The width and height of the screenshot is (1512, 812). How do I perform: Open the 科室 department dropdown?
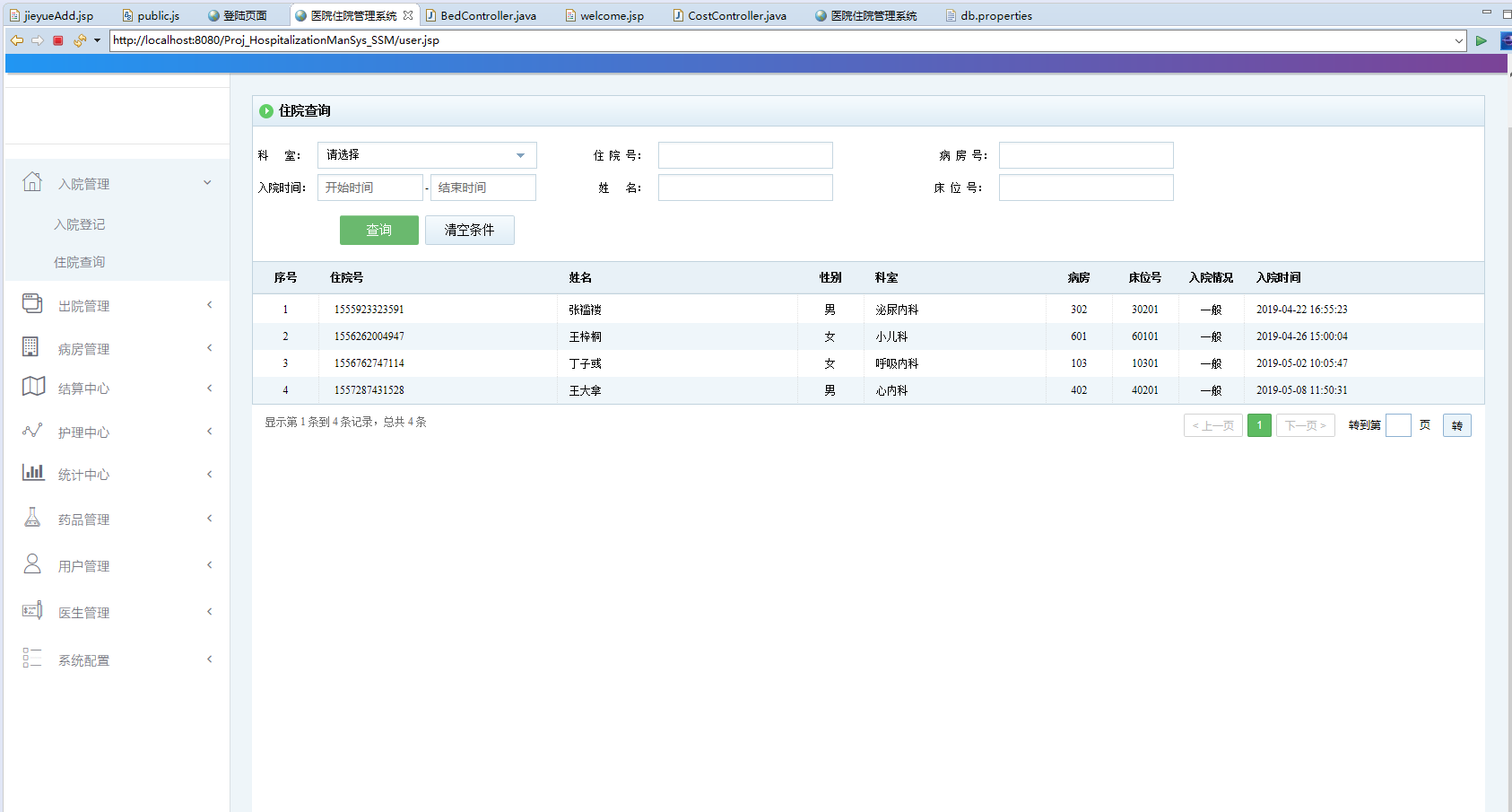(x=427, y=154)
